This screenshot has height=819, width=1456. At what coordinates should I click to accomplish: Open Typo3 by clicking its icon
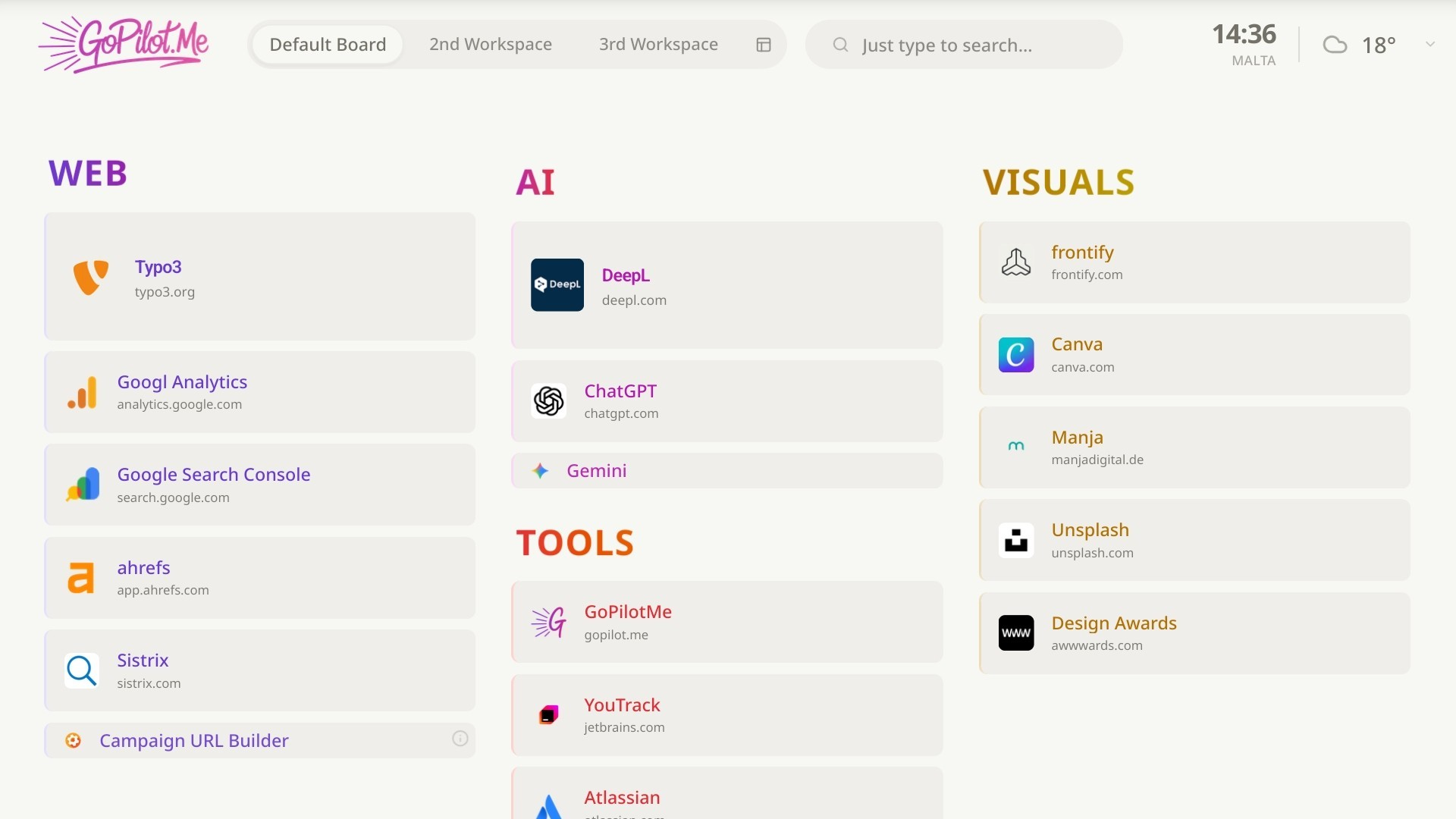pyautogui.click(x=90, y=277)
